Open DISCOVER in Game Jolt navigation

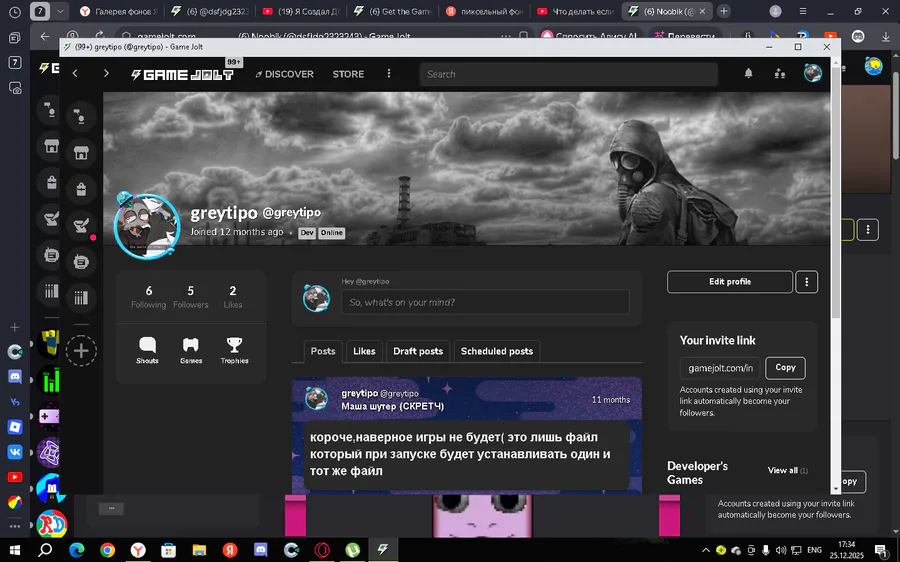point(285,74)
